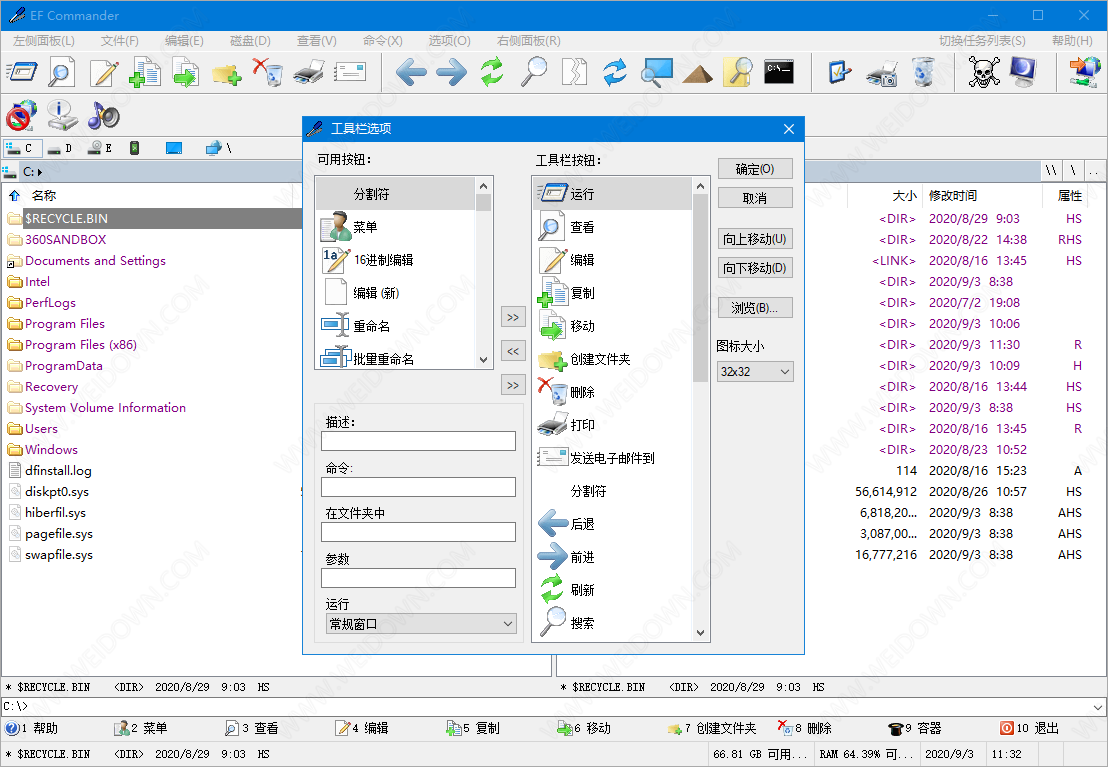Select Hex Edit (16进制编辑) in available buttons
The width and height of the screenshot is (1108, 767).
(396, 260)
